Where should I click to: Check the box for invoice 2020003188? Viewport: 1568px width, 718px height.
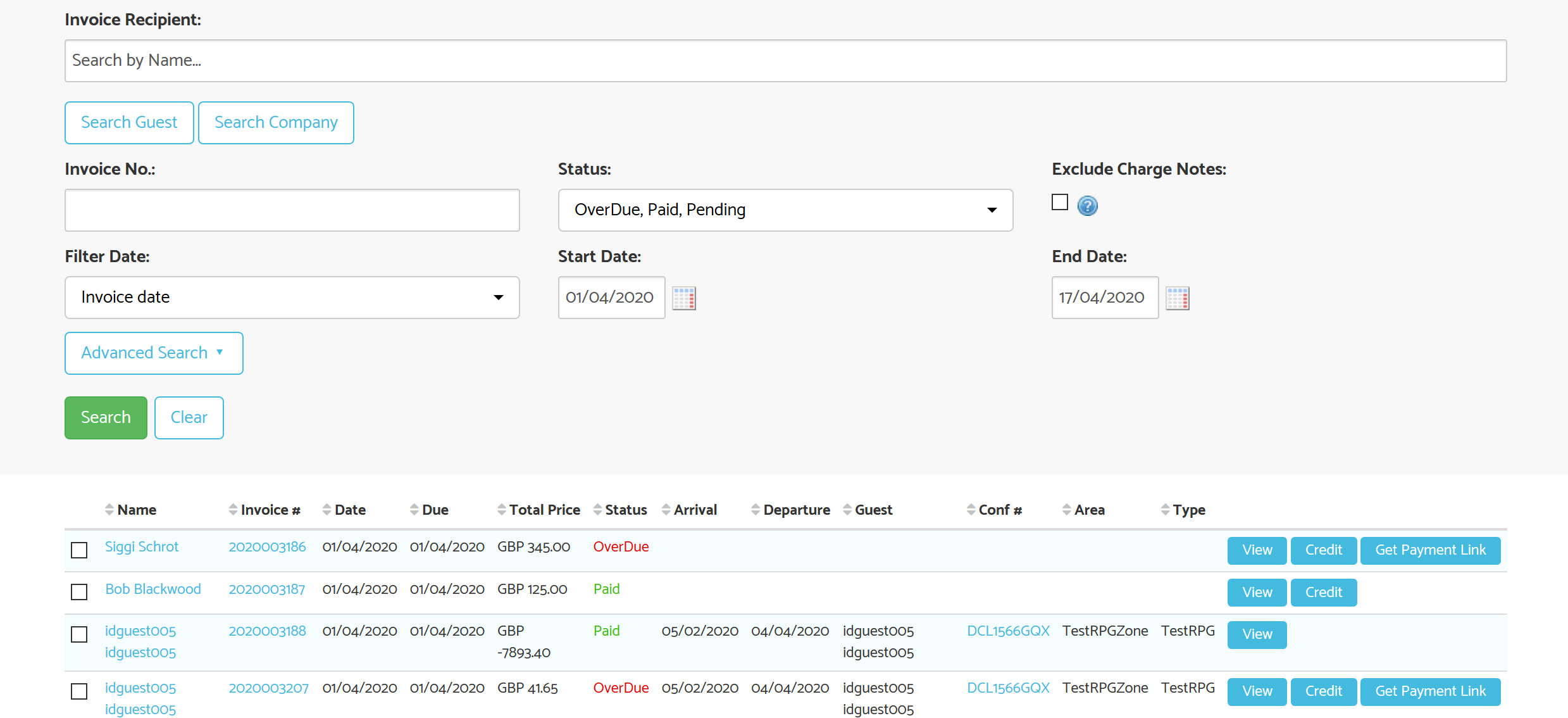79,634
